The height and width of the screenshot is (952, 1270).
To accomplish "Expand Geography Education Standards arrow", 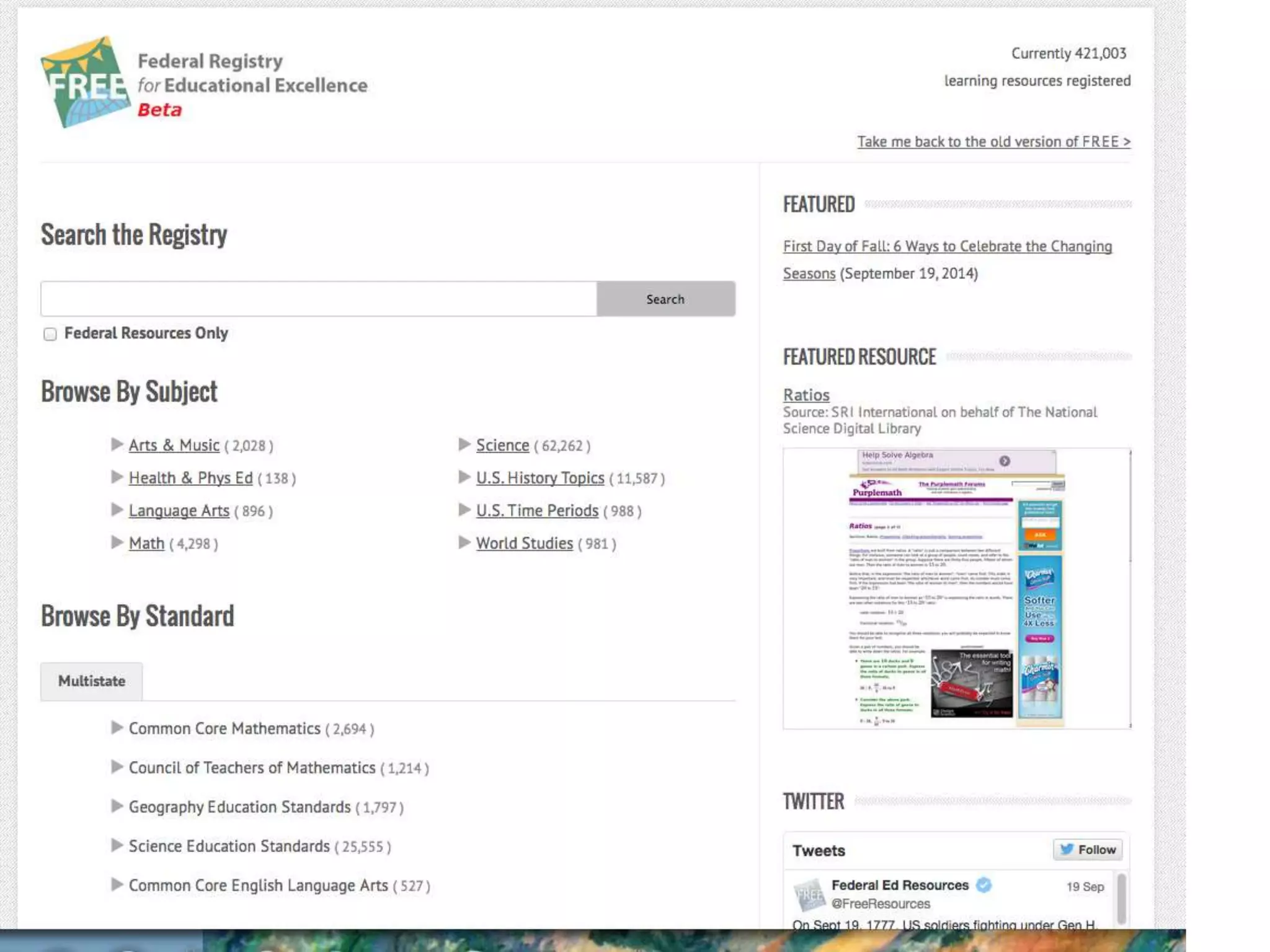I will point(117,806).
